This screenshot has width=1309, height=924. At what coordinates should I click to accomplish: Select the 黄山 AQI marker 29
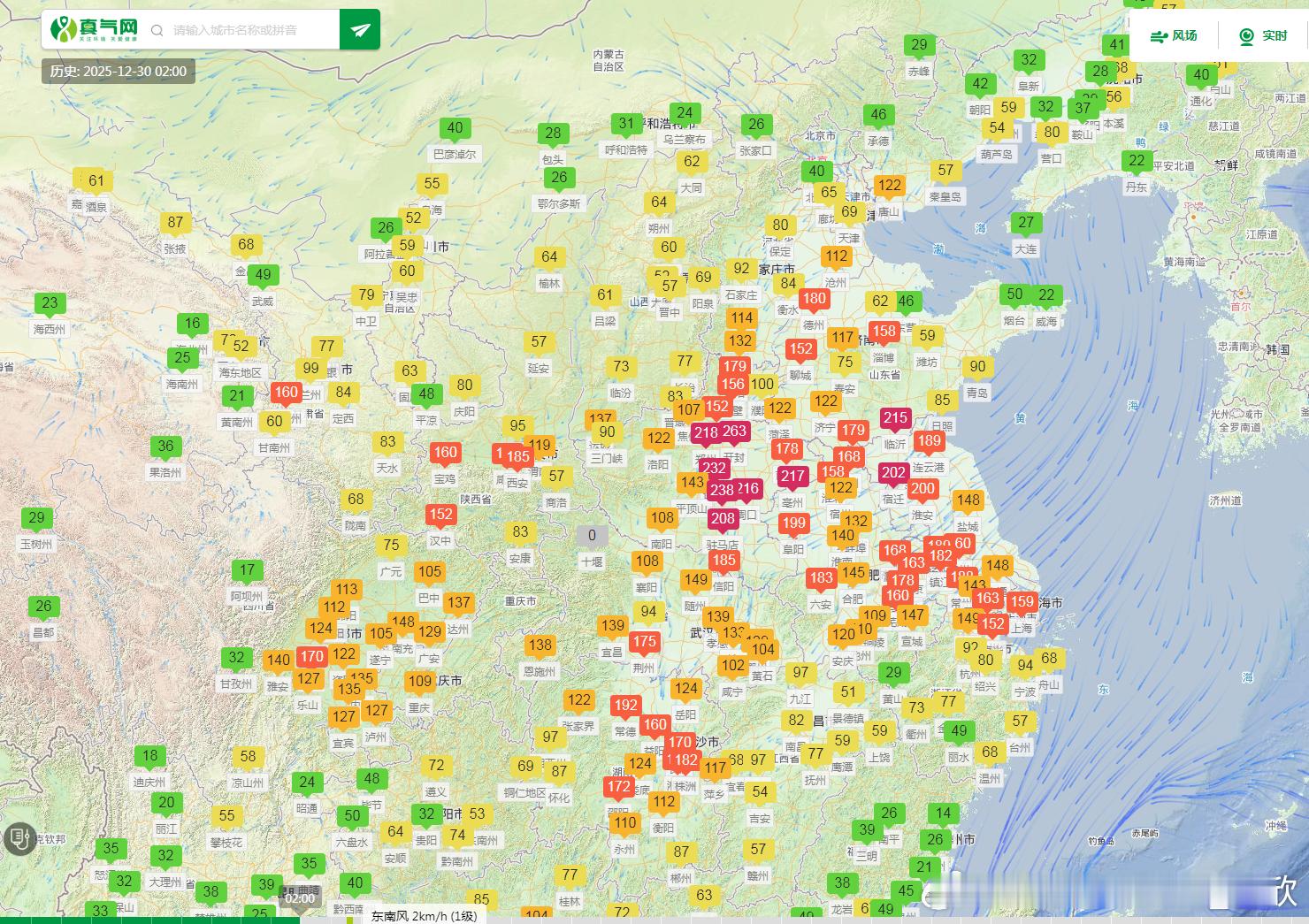[893, 674]
